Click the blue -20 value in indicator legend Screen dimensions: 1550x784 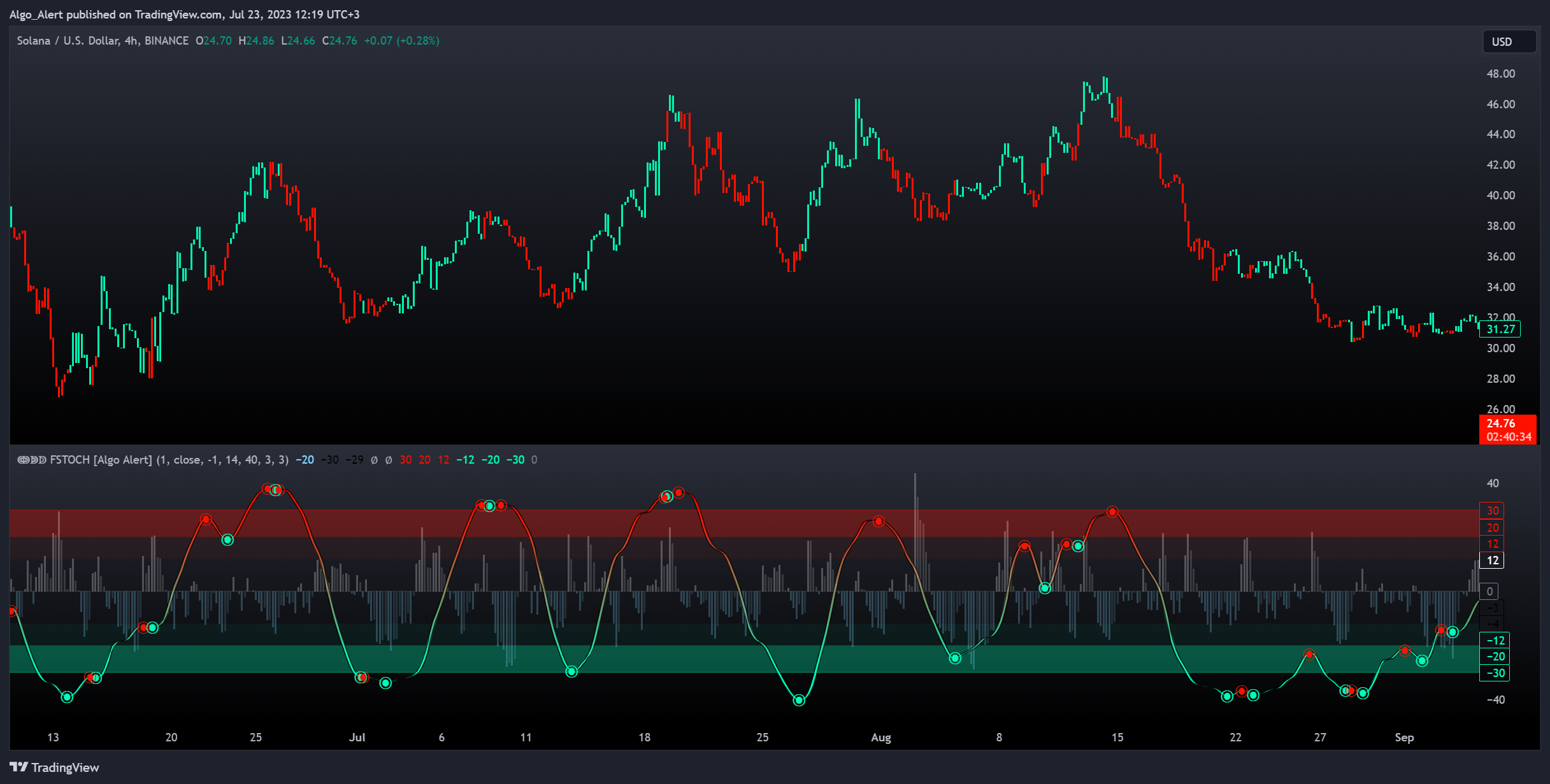[305, 459]
